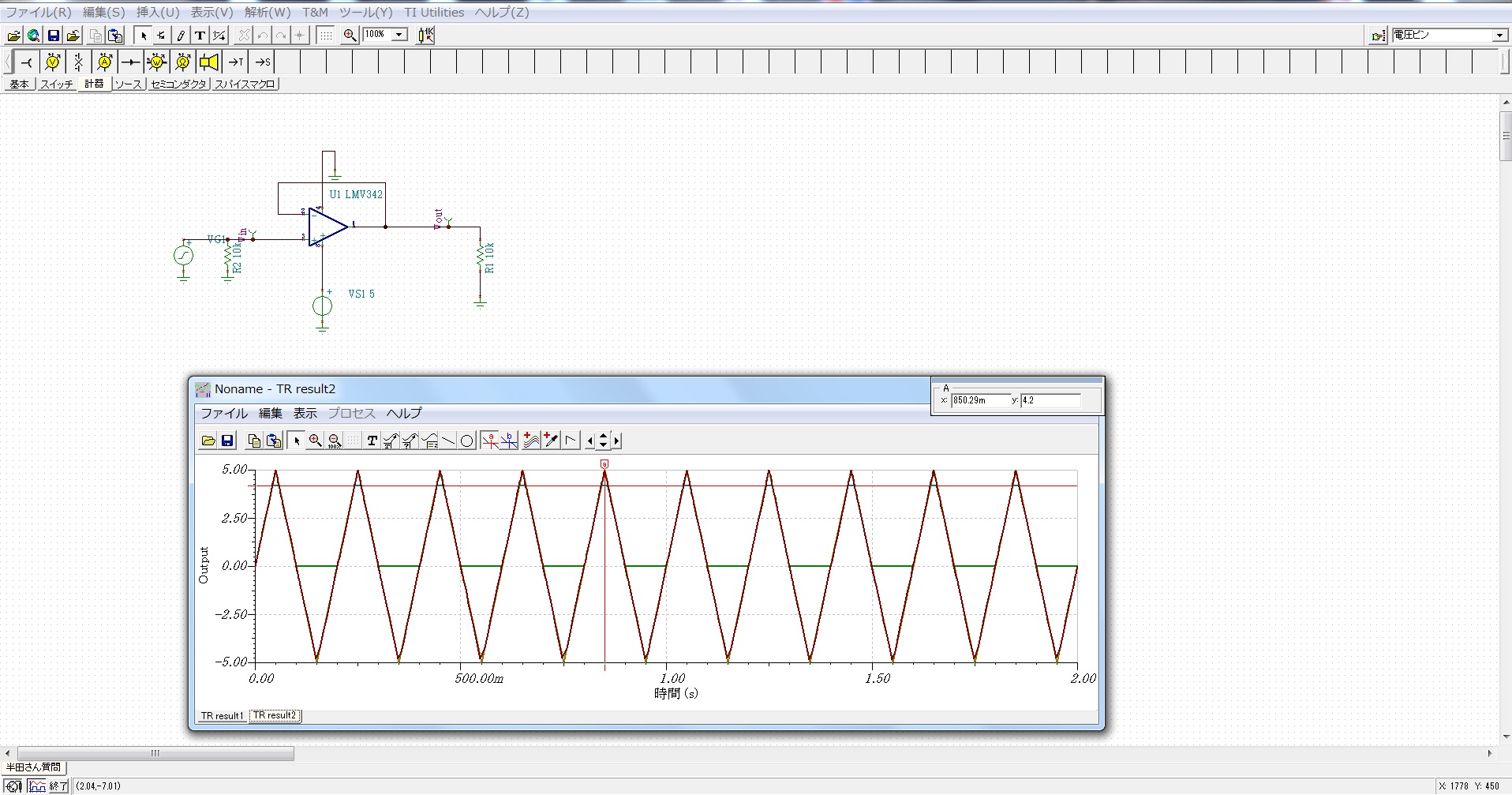
Task: Click the y field showing 4.2
Action: coord(1050,400)
